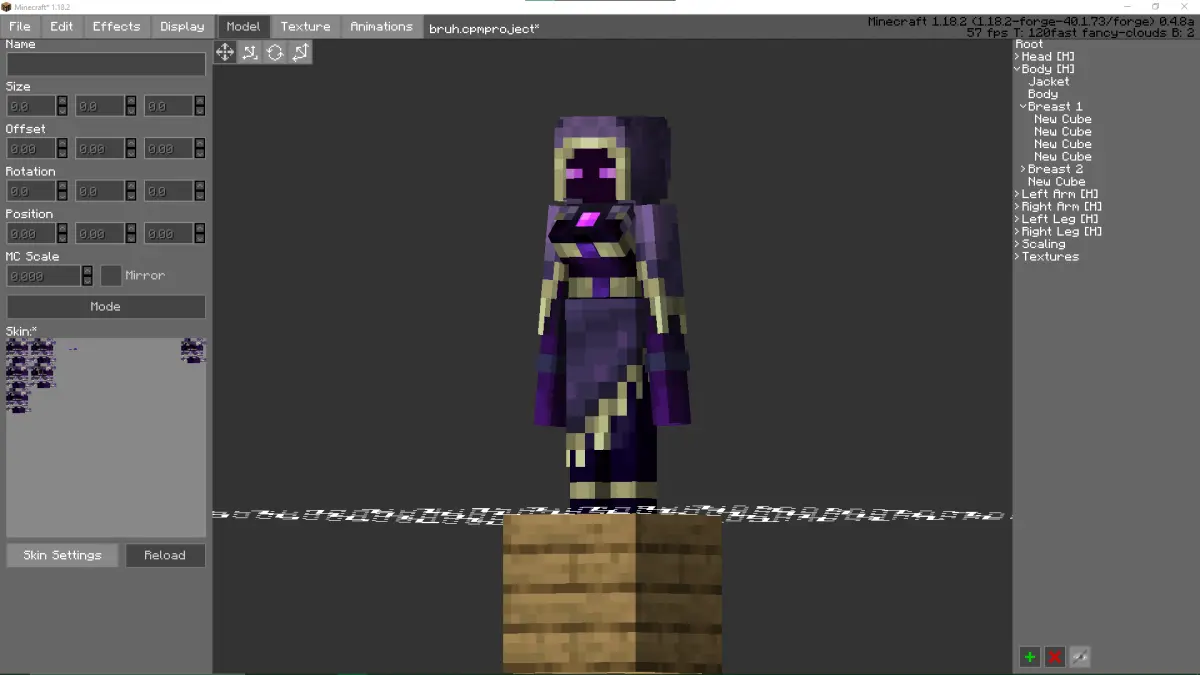Select the New Cube item below Breast 2
Image resolution: width=1200 pixels, height=675 pixels.
[x=1056, y=182]
